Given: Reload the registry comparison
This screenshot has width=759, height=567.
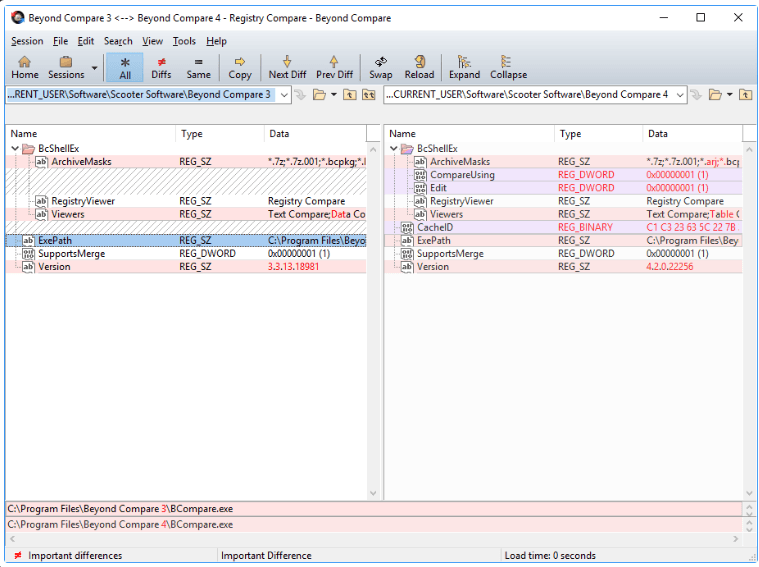Looking at the screenshot, I should click(419, 67).
